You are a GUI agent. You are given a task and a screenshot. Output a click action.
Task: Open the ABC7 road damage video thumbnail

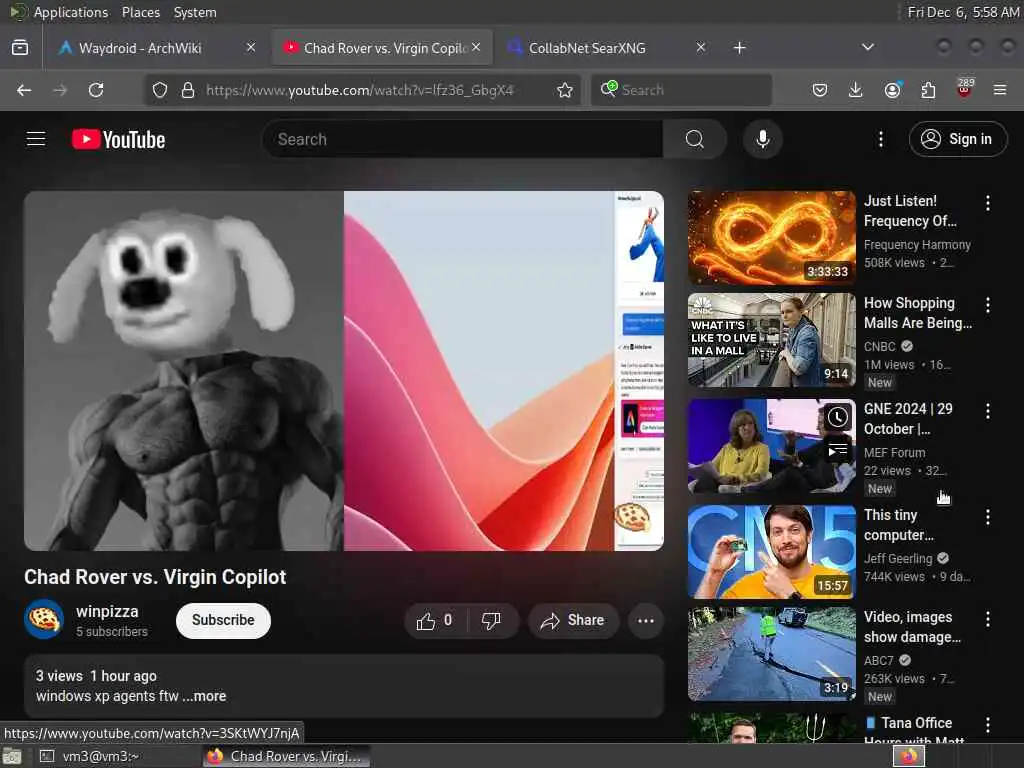(x=771, y=654)
